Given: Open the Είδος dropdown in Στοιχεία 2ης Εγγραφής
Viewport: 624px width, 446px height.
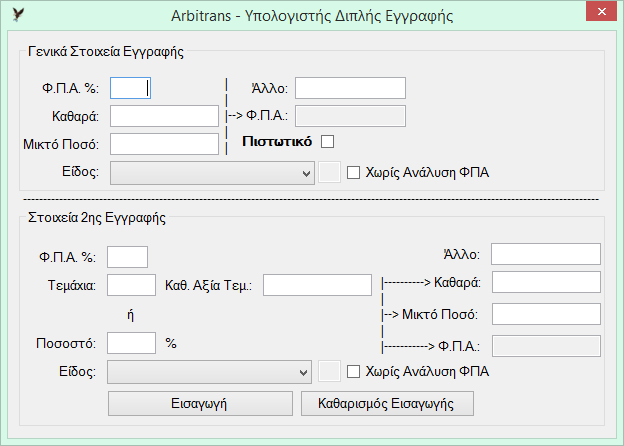Looking at the screenshot, I should tap(209, 372).
